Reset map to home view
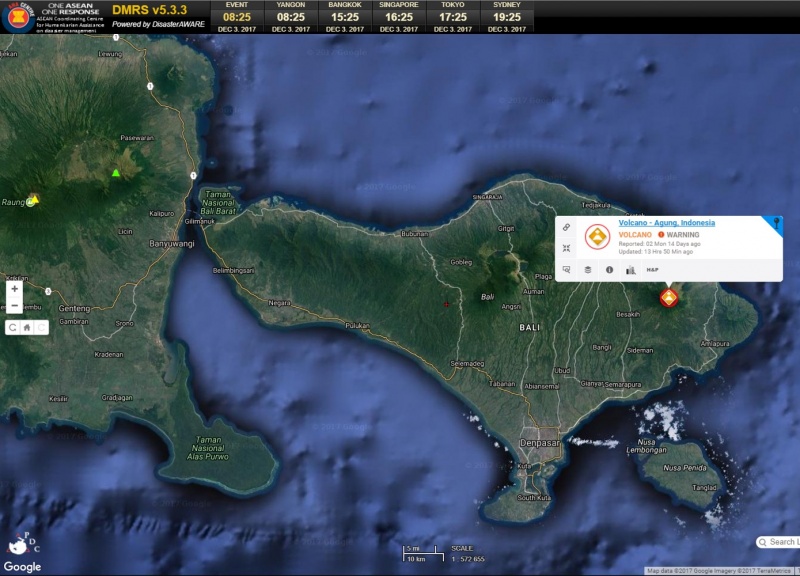This screenshot has width=800, height=576. point(27,328)
